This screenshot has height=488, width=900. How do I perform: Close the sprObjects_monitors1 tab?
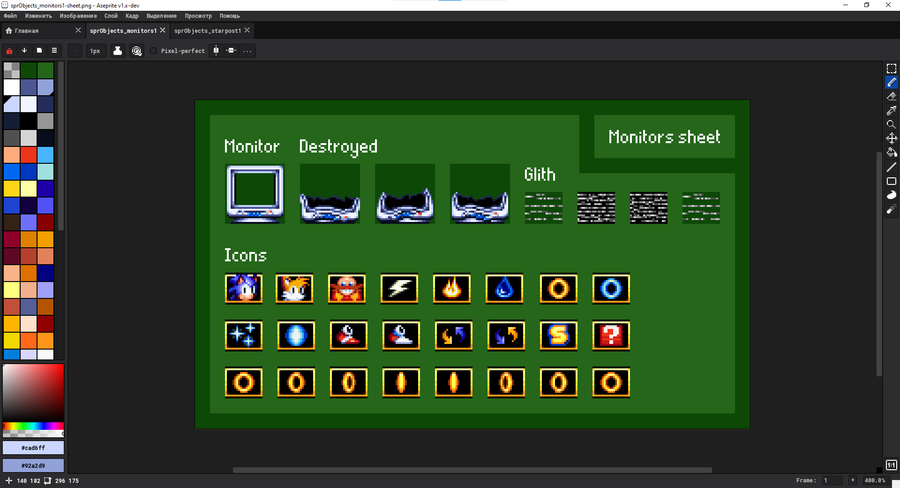point(162,30)
